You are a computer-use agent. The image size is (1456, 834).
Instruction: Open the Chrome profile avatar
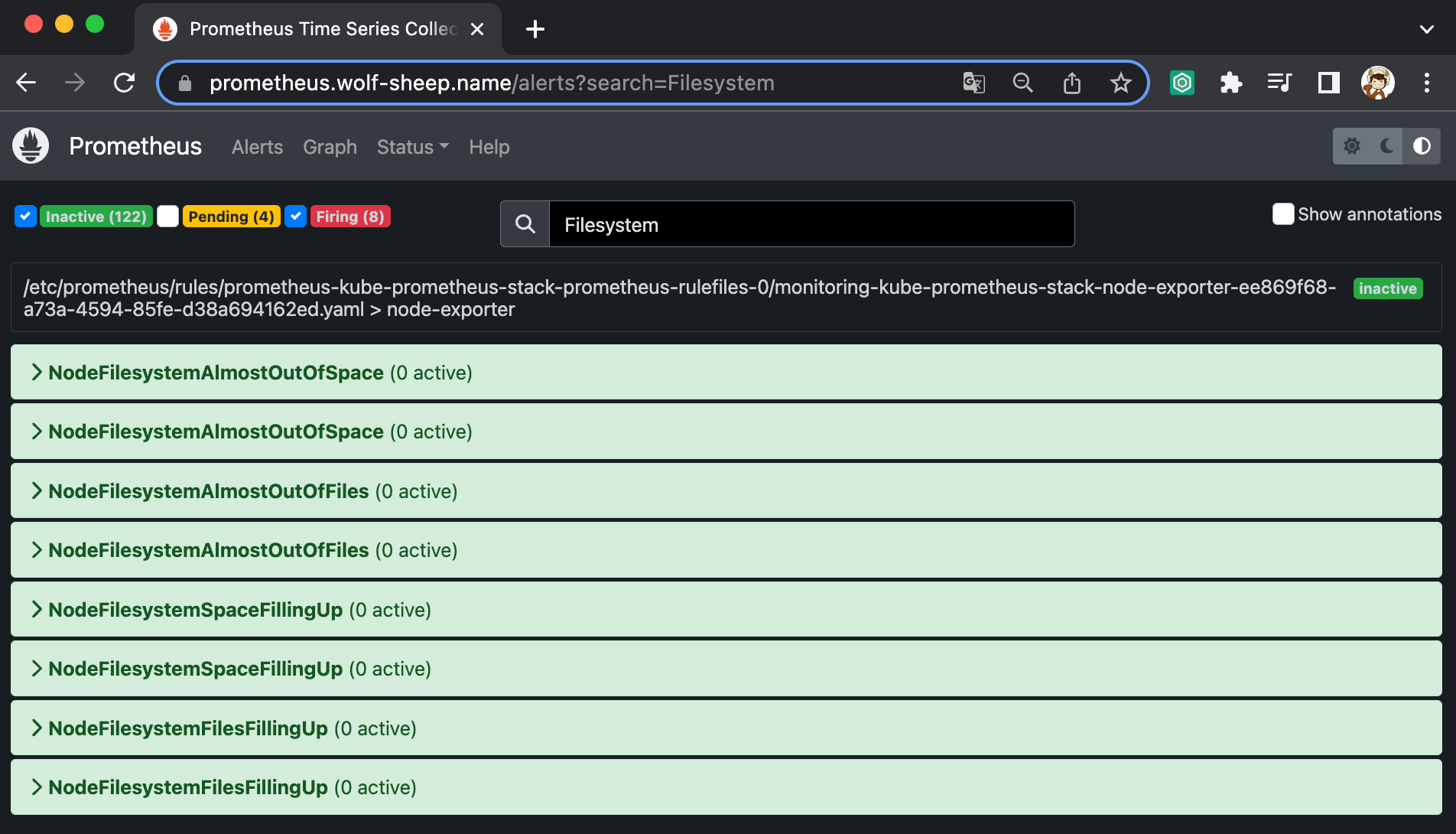coord(1378,83)
